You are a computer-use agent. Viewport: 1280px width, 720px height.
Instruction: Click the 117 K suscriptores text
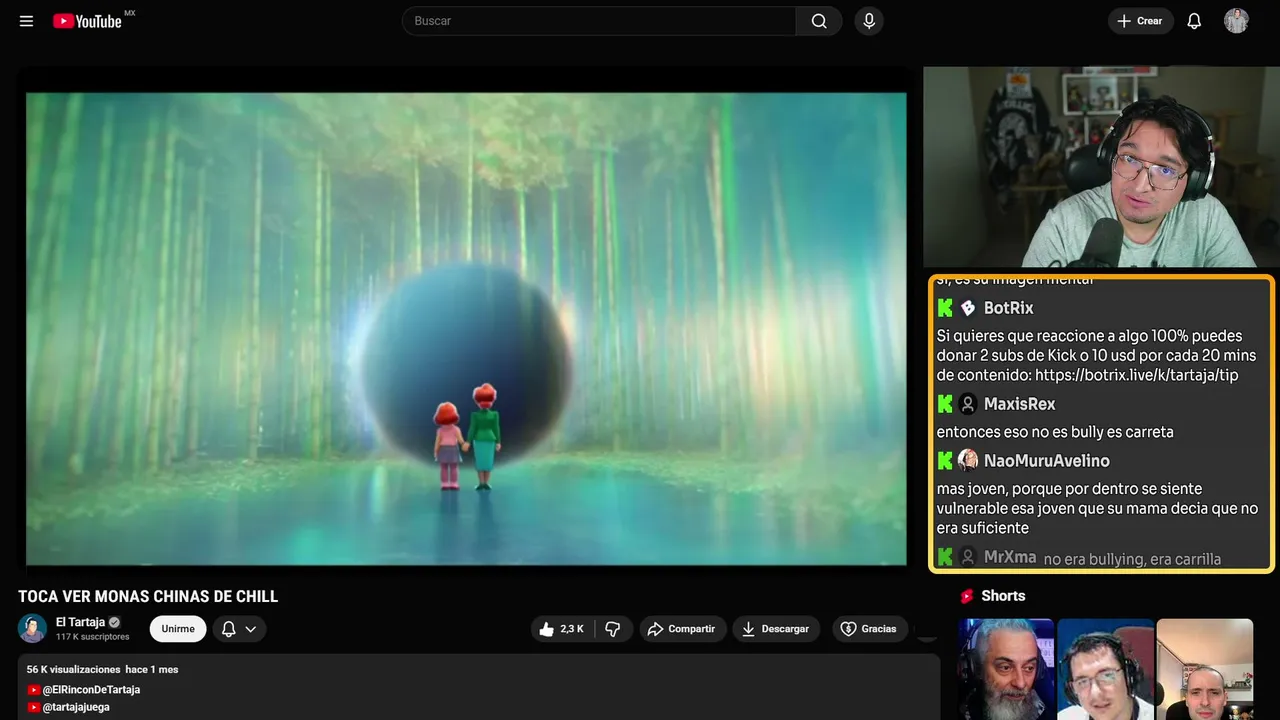(x=93, y=637)
